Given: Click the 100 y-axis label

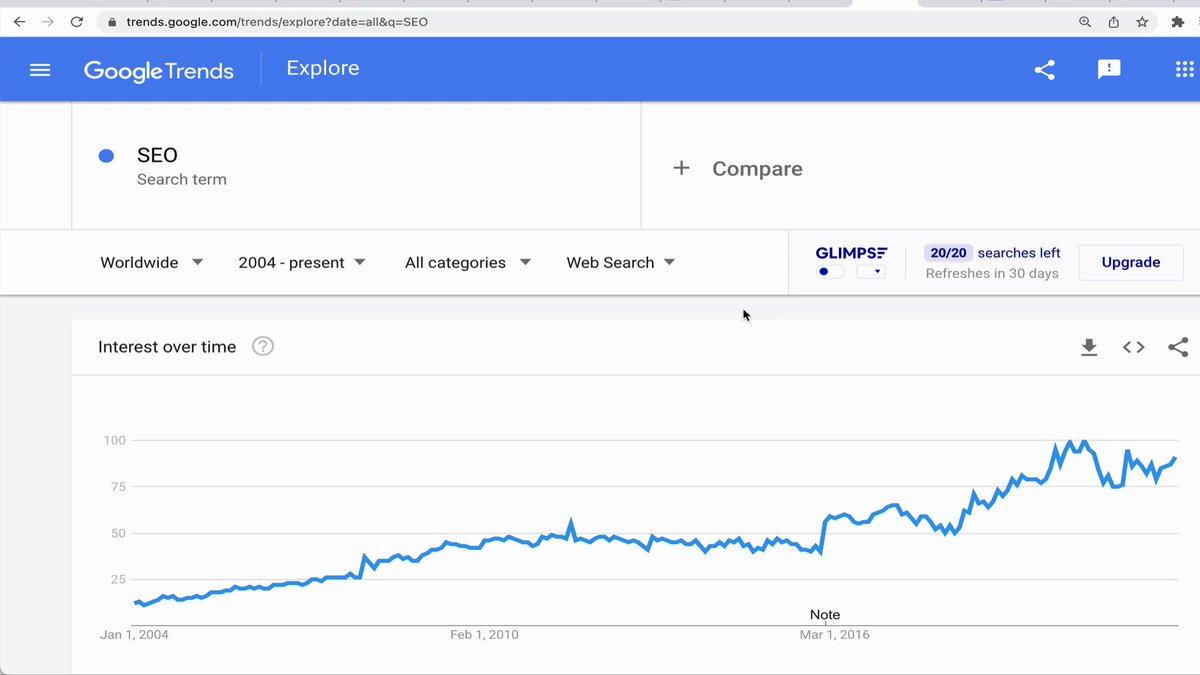Looking at the screenshot, I should pyautogui.click(x=114, y=440).
